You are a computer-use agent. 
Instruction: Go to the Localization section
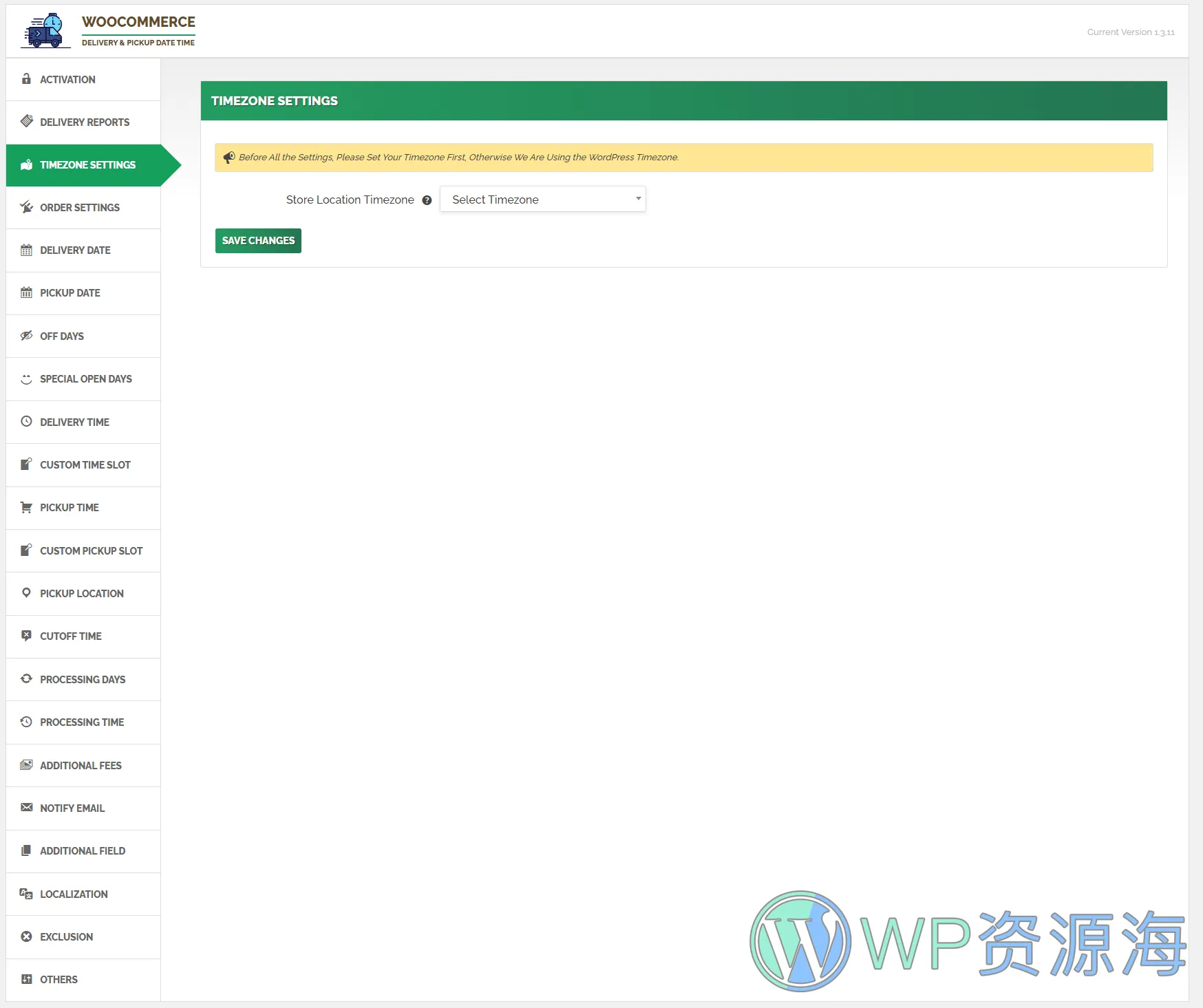[74, 894]
